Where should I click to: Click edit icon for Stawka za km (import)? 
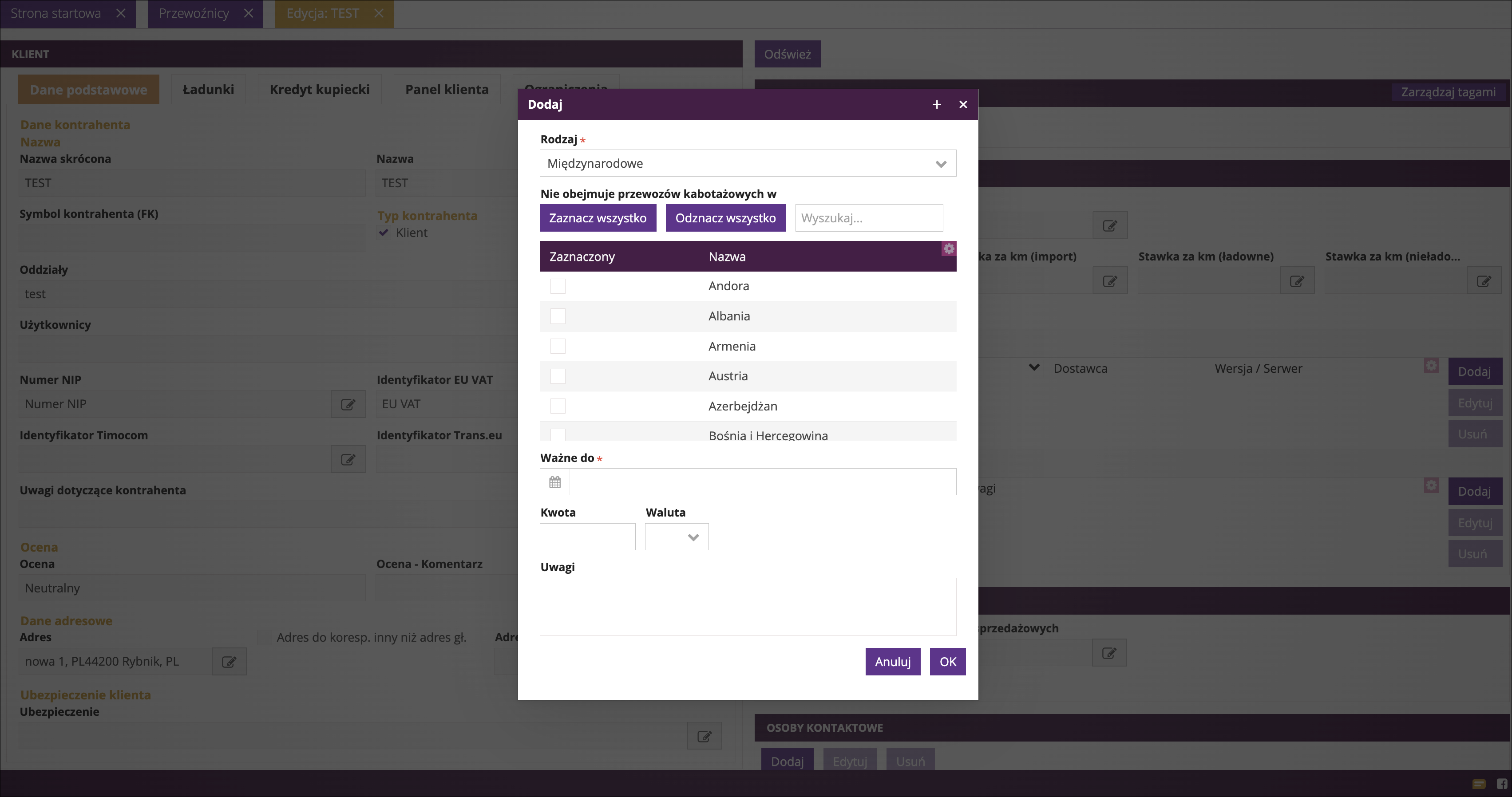[1110, 281]
